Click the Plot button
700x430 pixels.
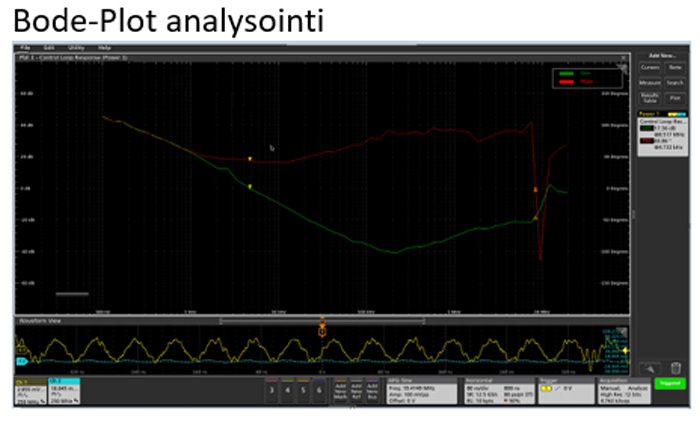(675, 98)
